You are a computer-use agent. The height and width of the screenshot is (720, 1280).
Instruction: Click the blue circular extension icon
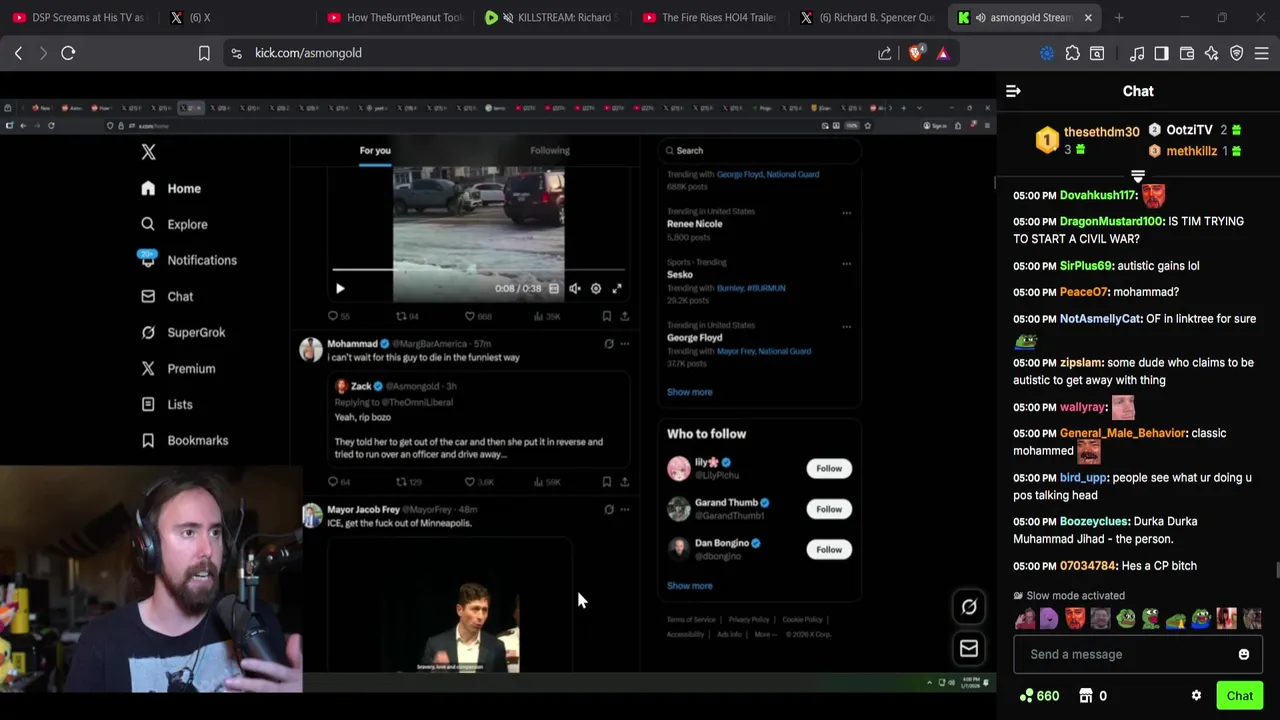pos(1047,53)
